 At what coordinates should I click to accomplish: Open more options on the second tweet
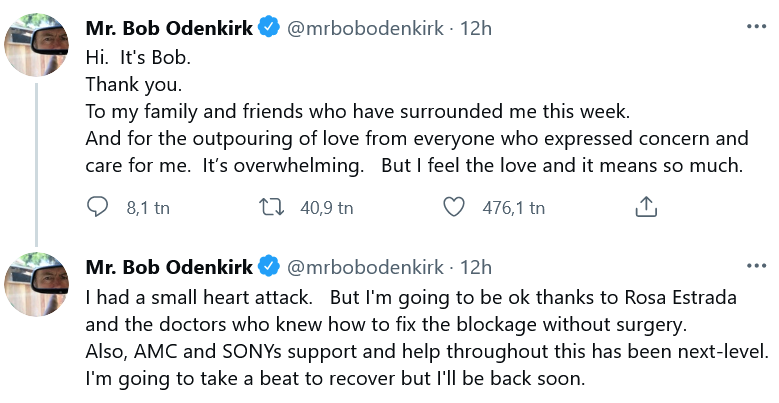coord(755,266)
